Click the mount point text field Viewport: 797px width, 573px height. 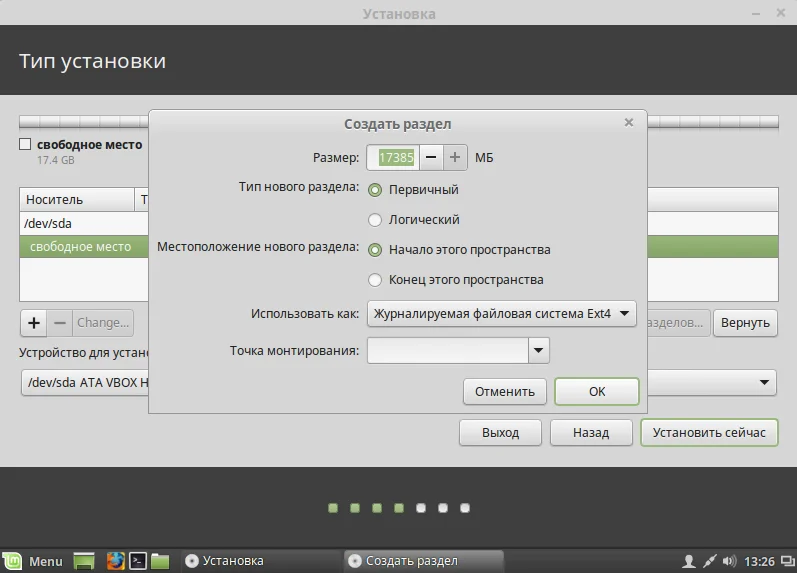pyautogui.click(x=447, y=350)
